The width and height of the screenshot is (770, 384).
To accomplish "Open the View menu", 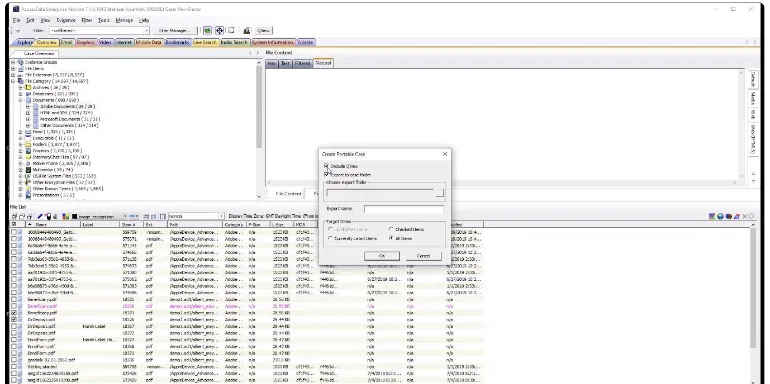I will [x=45, y=21].
